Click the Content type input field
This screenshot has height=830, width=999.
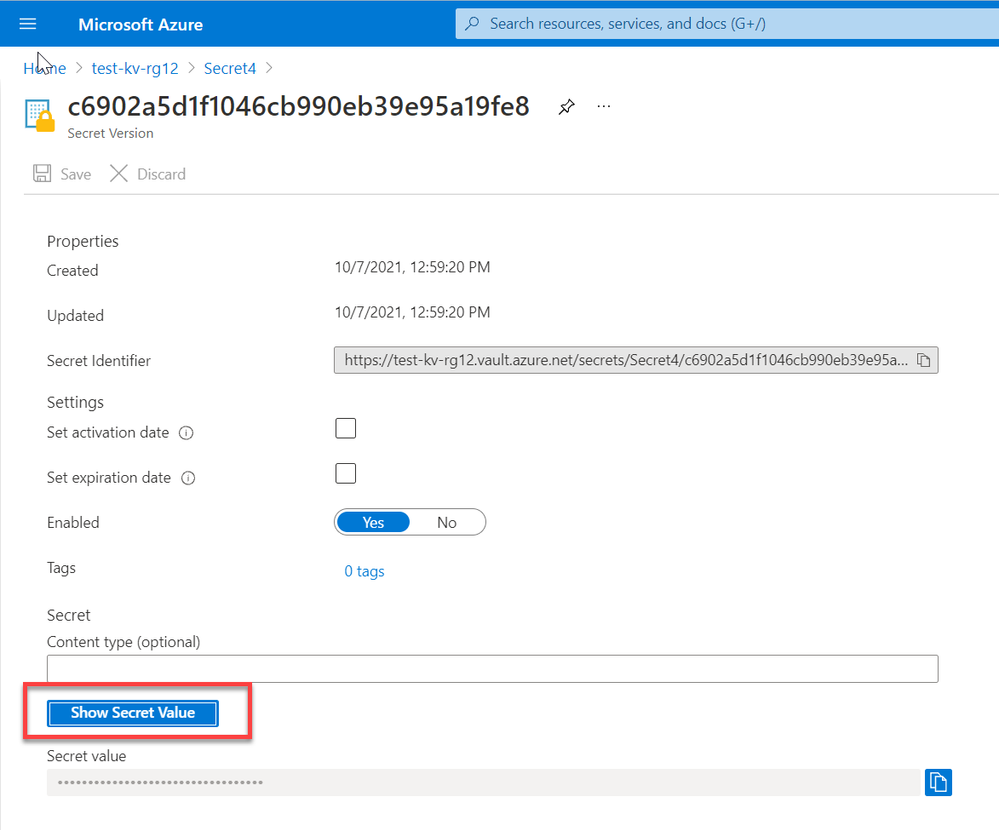pos(492,669)
